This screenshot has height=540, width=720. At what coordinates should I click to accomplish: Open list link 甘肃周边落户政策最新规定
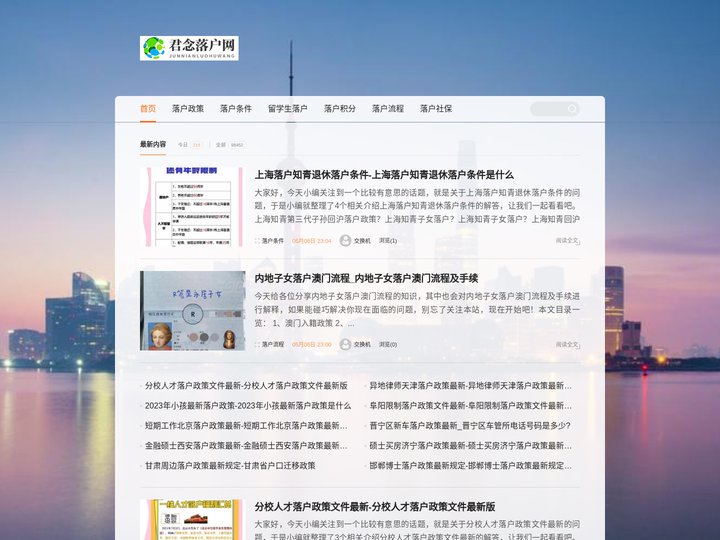[230, 466]
